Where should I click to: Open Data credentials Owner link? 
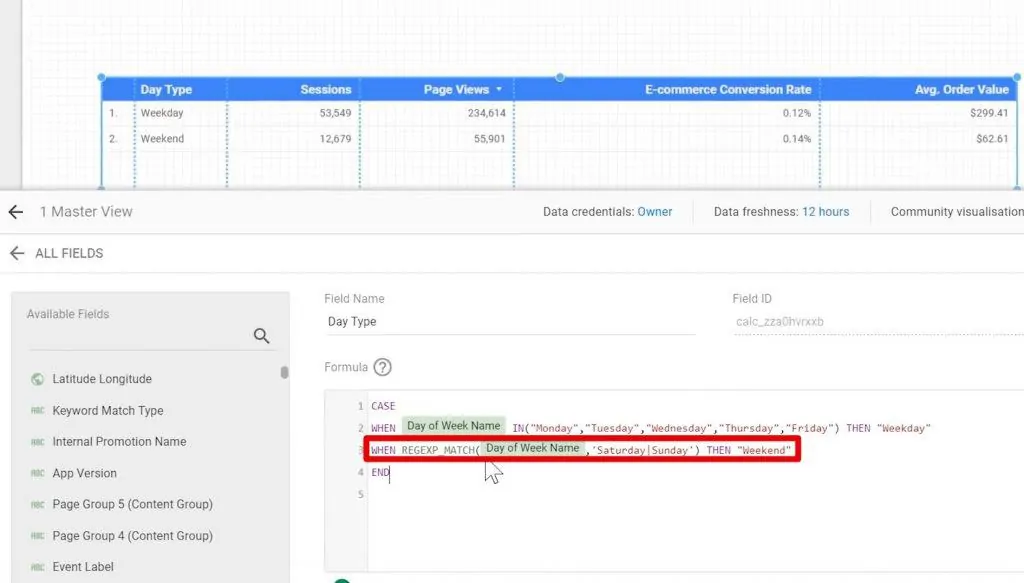point(655,212)
